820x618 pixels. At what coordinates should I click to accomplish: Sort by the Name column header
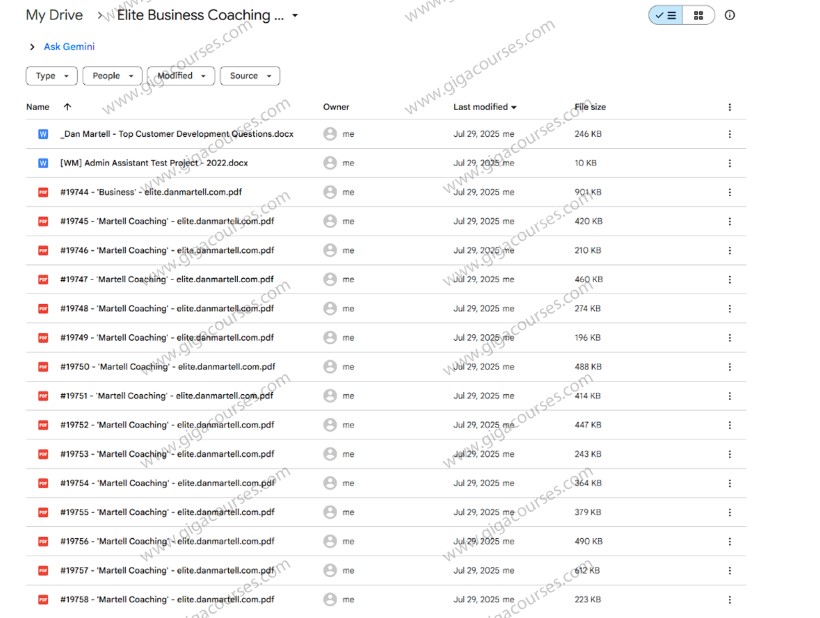point(38,107)
